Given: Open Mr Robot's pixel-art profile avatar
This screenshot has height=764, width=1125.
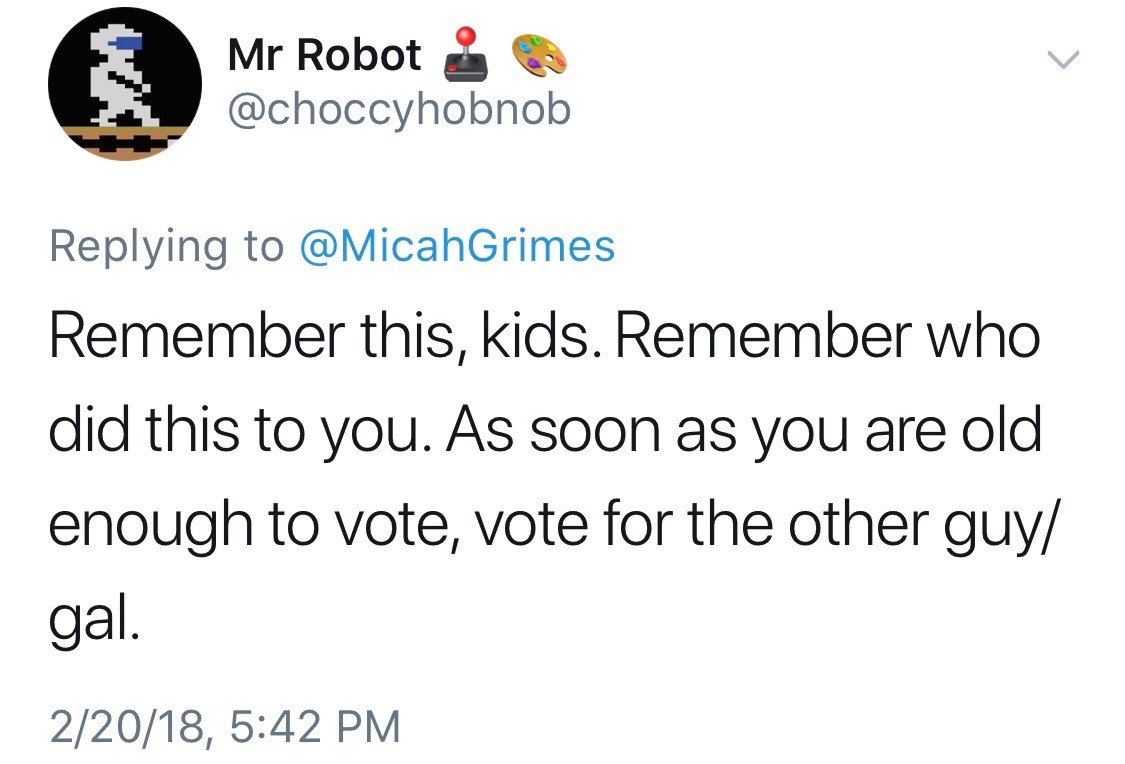Looking at the screenshot, I should (125, 87).
